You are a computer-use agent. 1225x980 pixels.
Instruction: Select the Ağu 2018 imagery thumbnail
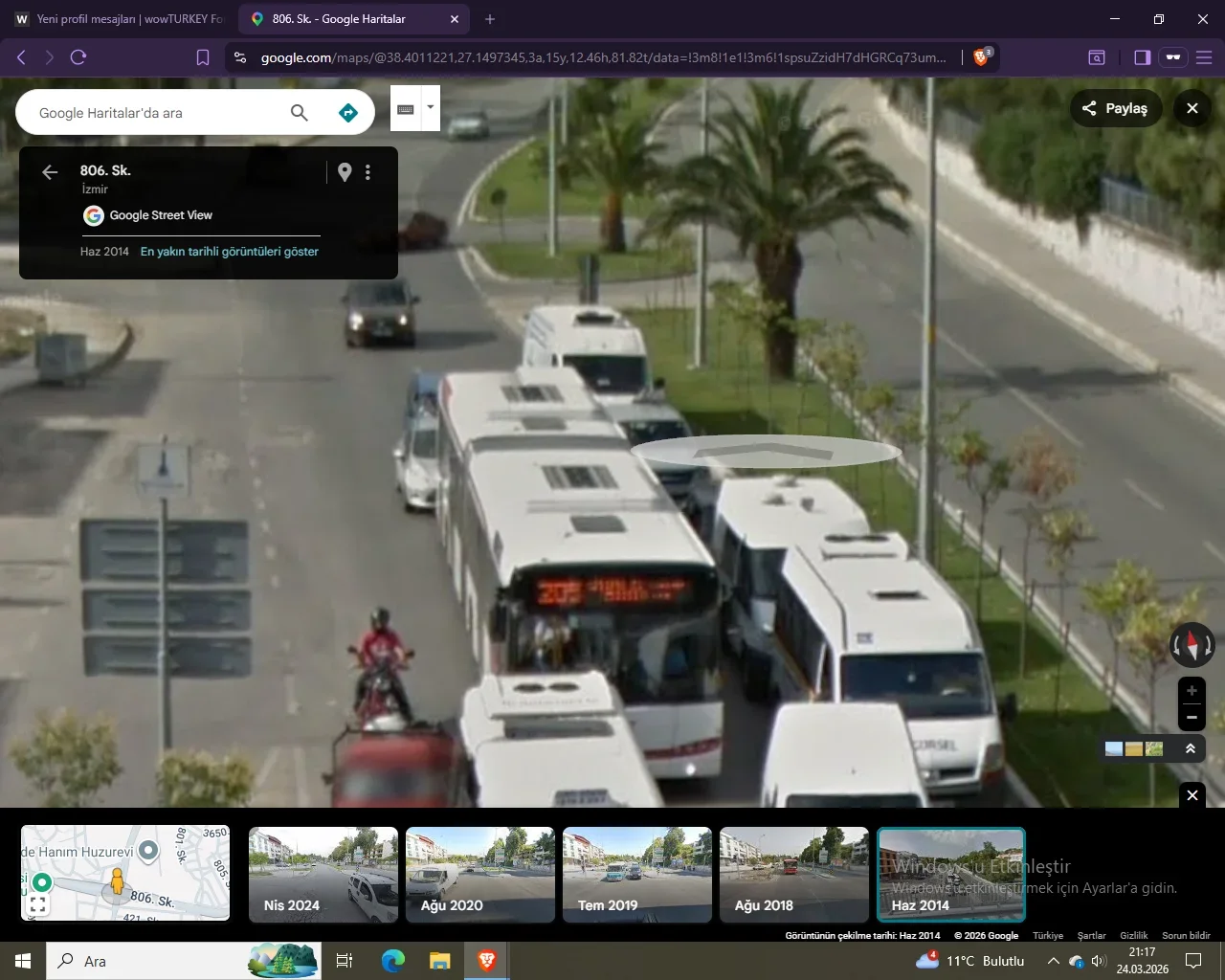click(793, 875)
